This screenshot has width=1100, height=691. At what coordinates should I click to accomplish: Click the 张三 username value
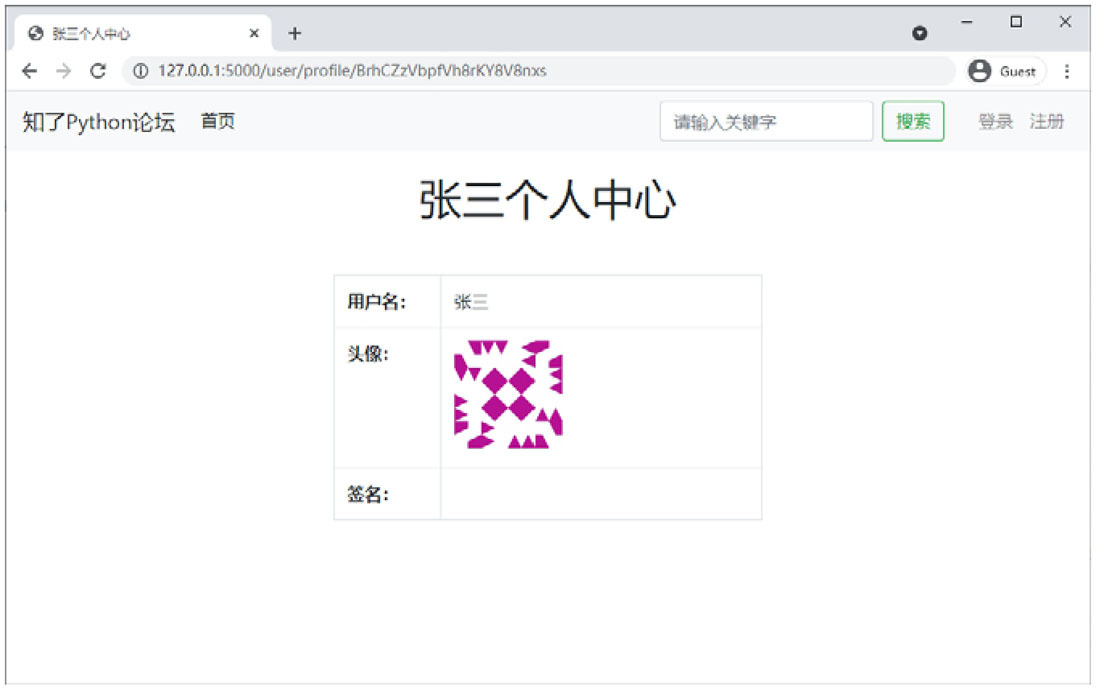click(471, 302)
